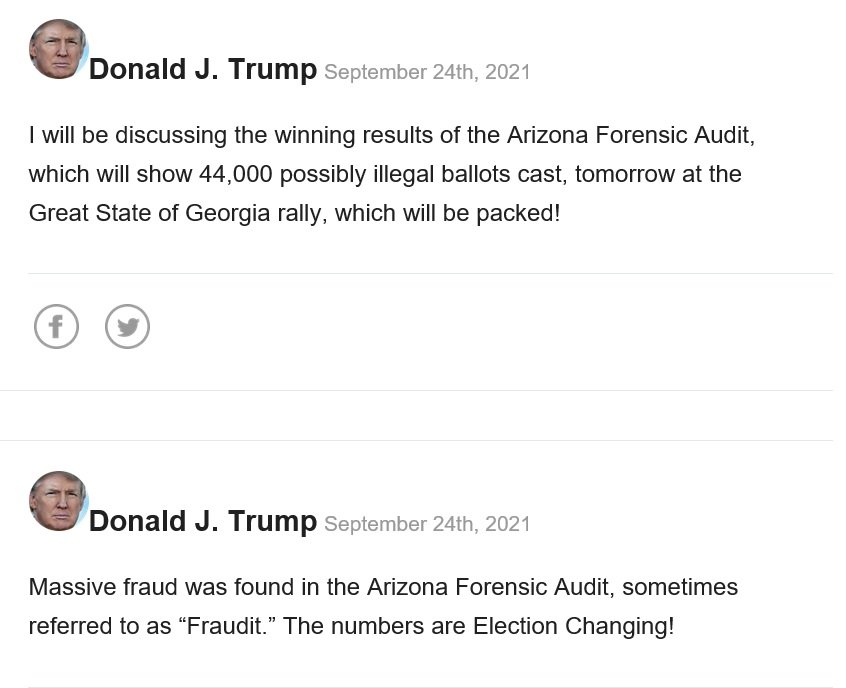This screenshot has height=688, width=846.
Task: Click the profile avatar on the top post
Action: coord(58,49)
